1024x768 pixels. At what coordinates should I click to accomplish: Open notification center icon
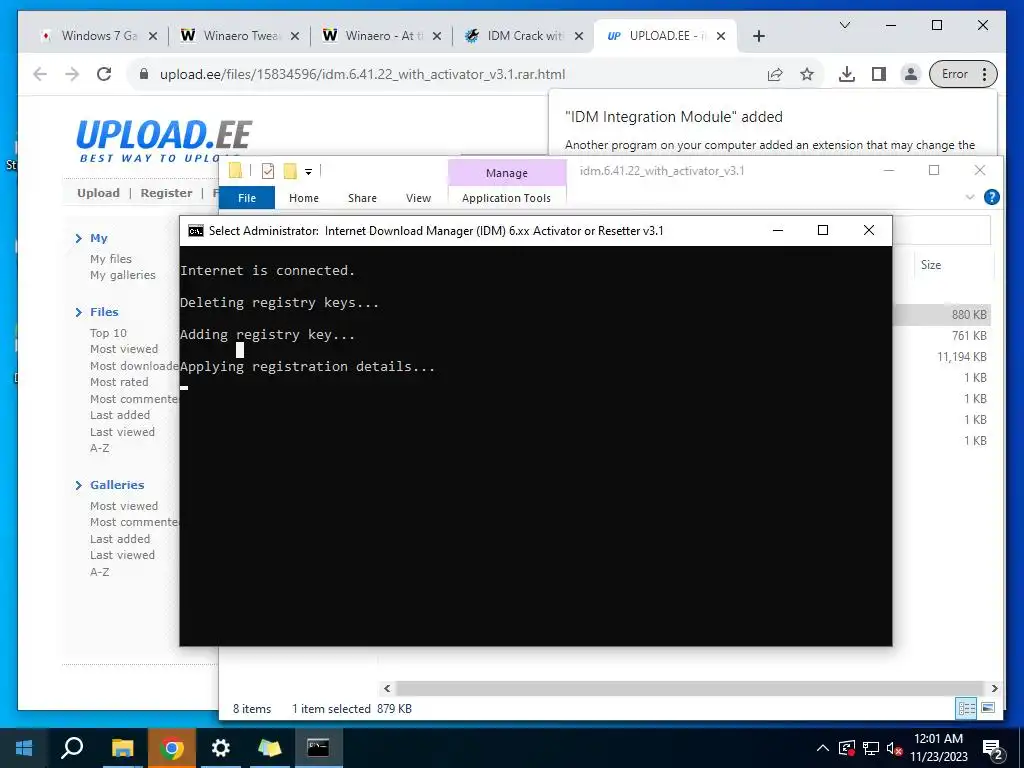point(993,750)
